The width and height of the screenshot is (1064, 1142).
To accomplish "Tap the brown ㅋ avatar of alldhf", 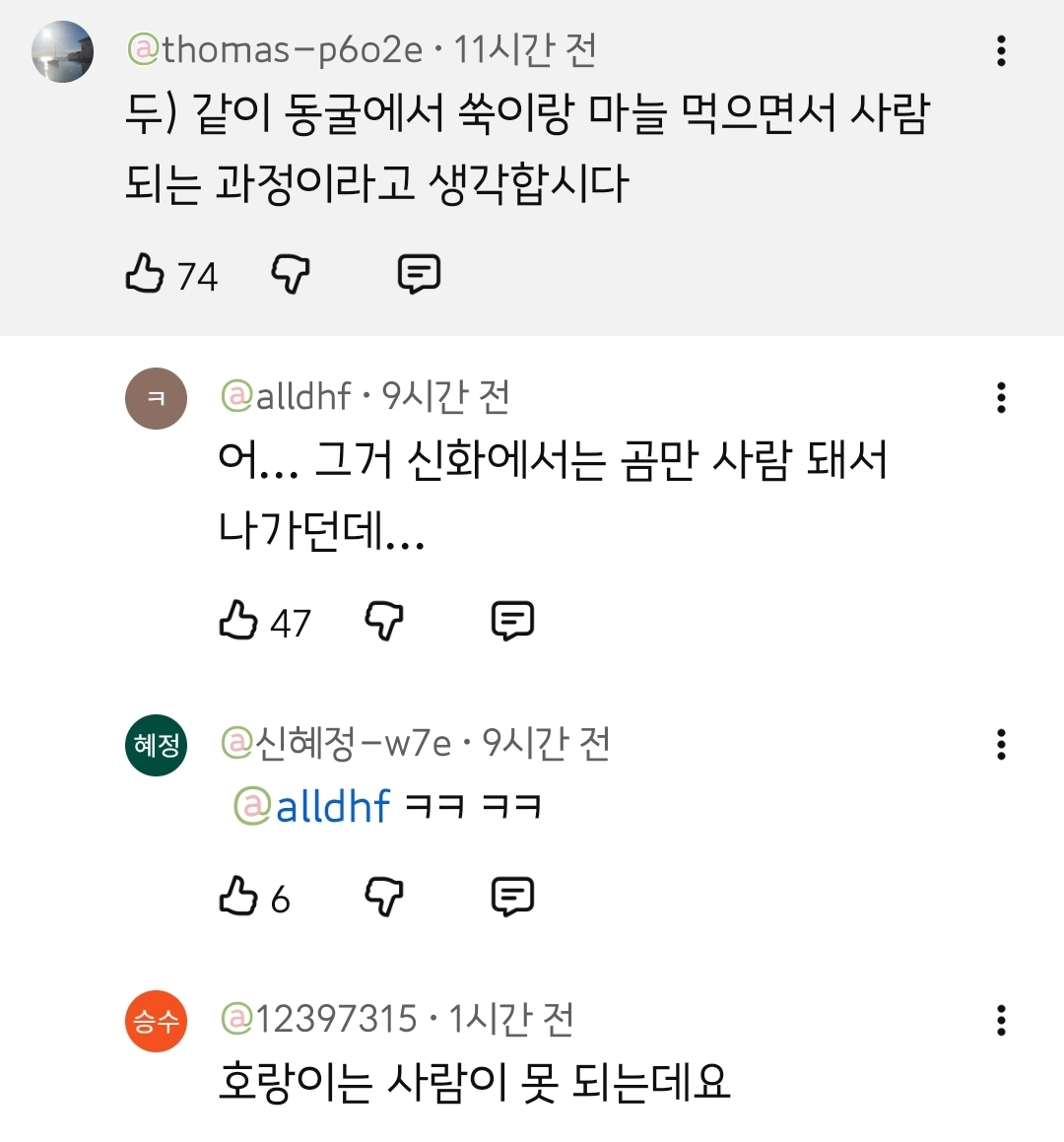I will tap(156, 398).
